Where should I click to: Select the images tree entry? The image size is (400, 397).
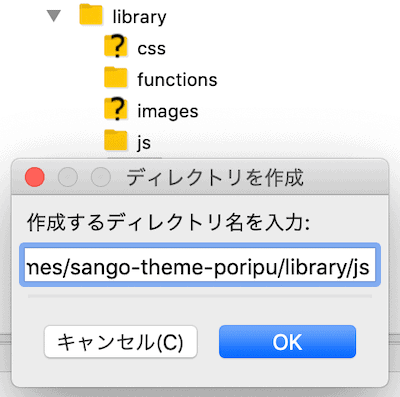tap(168, 111)
